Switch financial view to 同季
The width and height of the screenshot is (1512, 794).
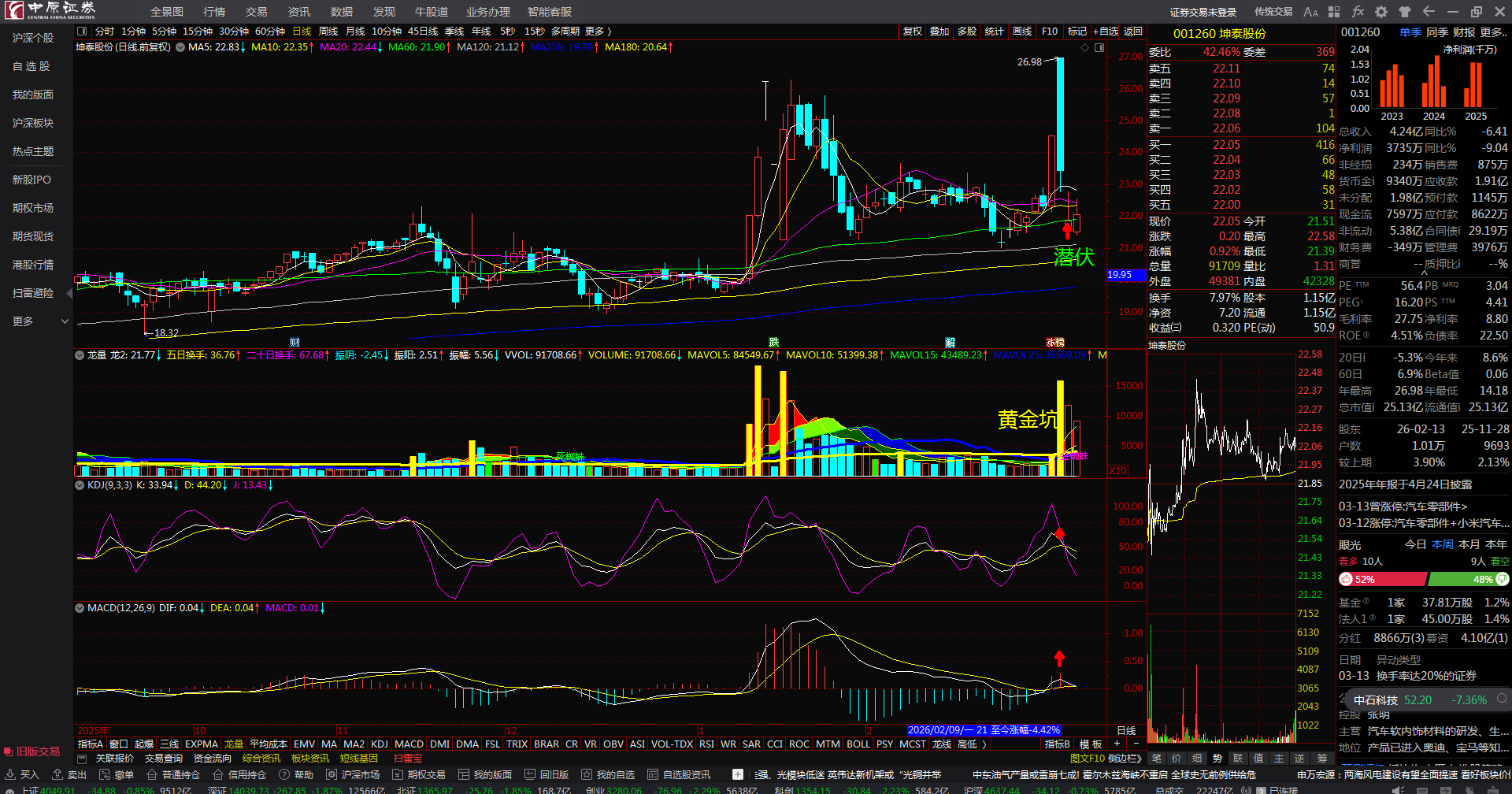coord(1437,32)
